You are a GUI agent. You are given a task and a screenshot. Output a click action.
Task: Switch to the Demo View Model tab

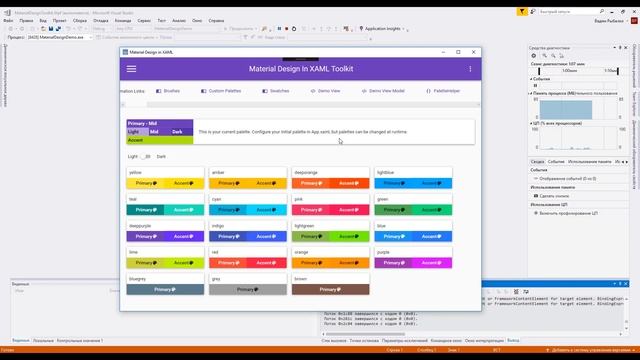coord(383,91)
